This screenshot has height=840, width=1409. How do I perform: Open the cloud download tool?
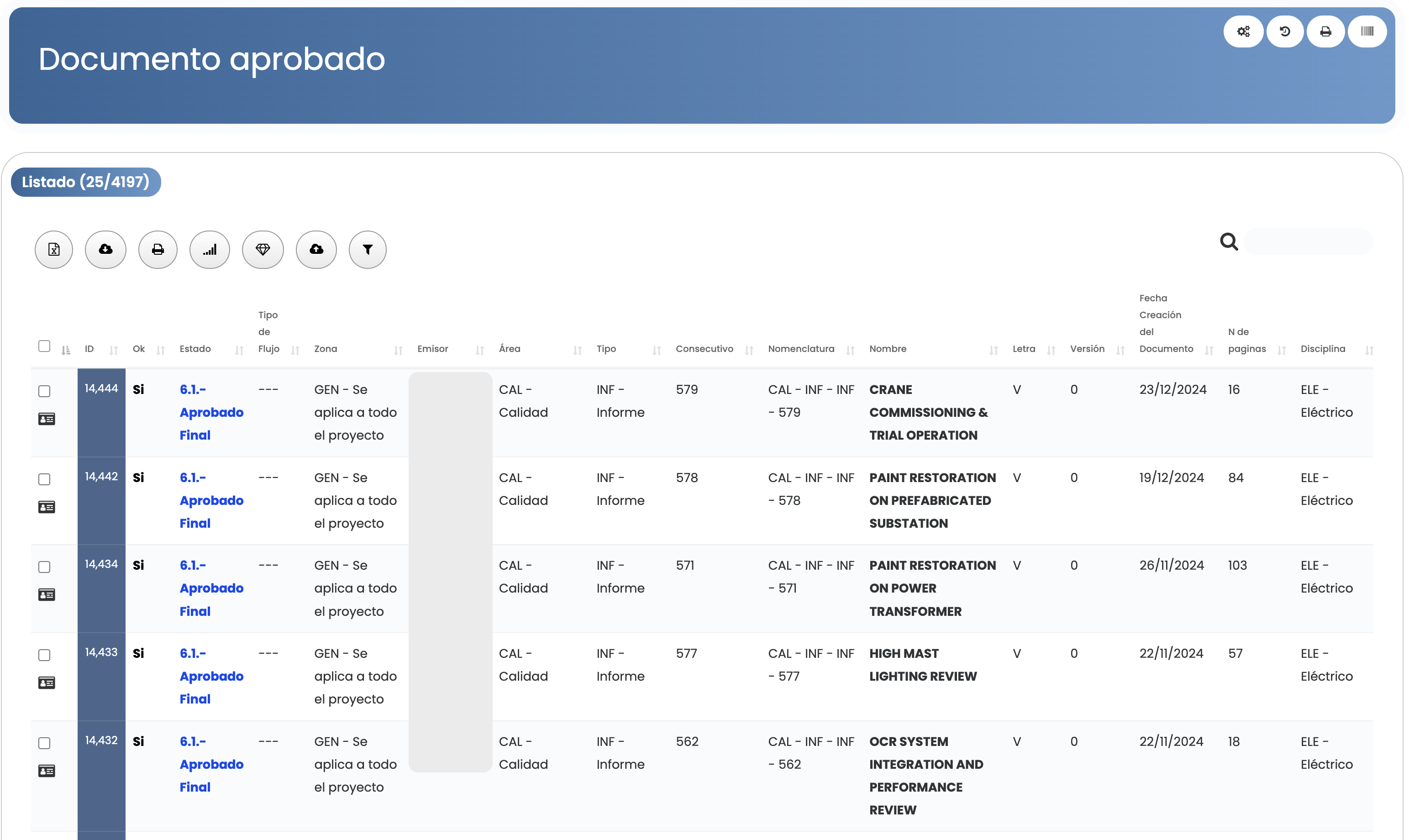105,249
